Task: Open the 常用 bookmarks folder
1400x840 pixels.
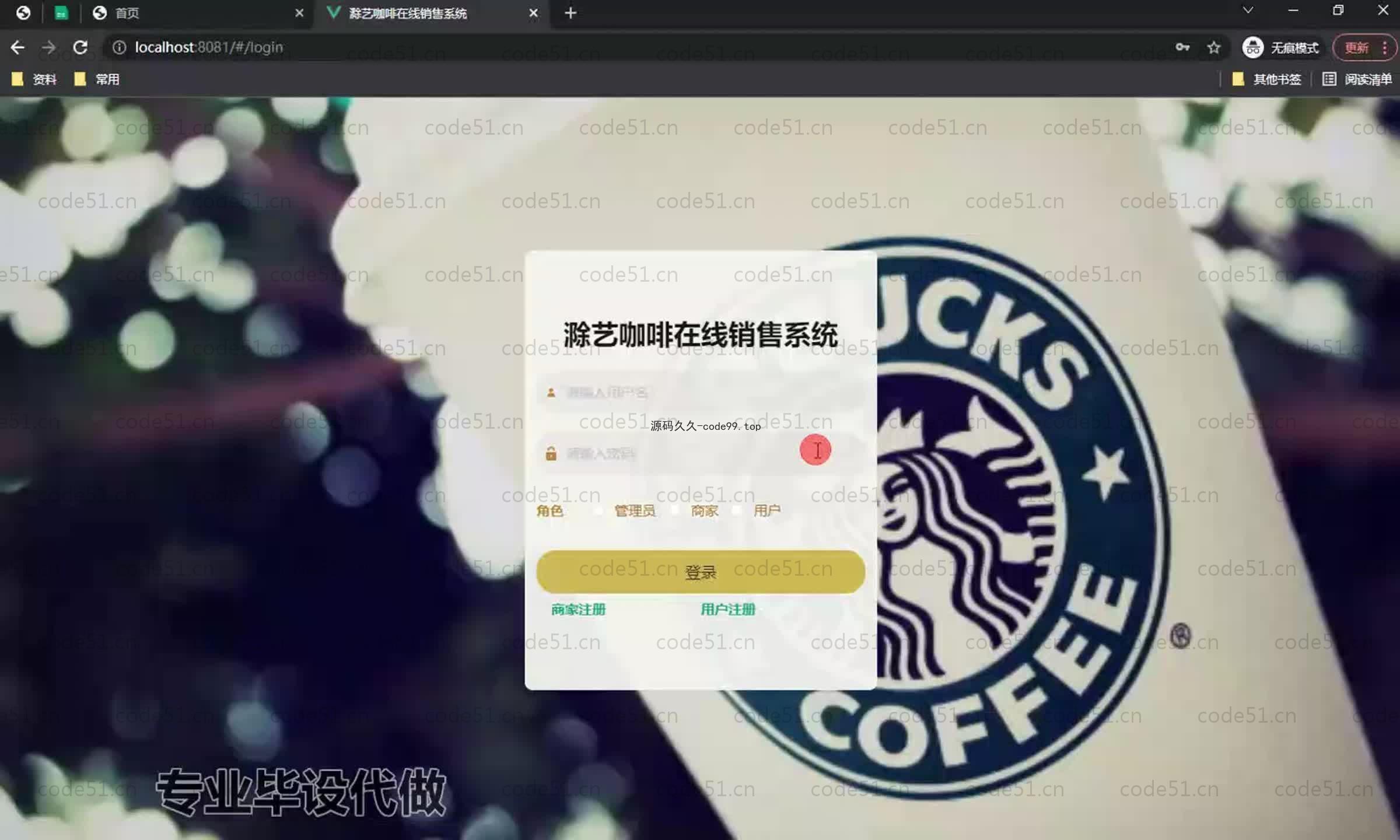Action: [97, 79]
